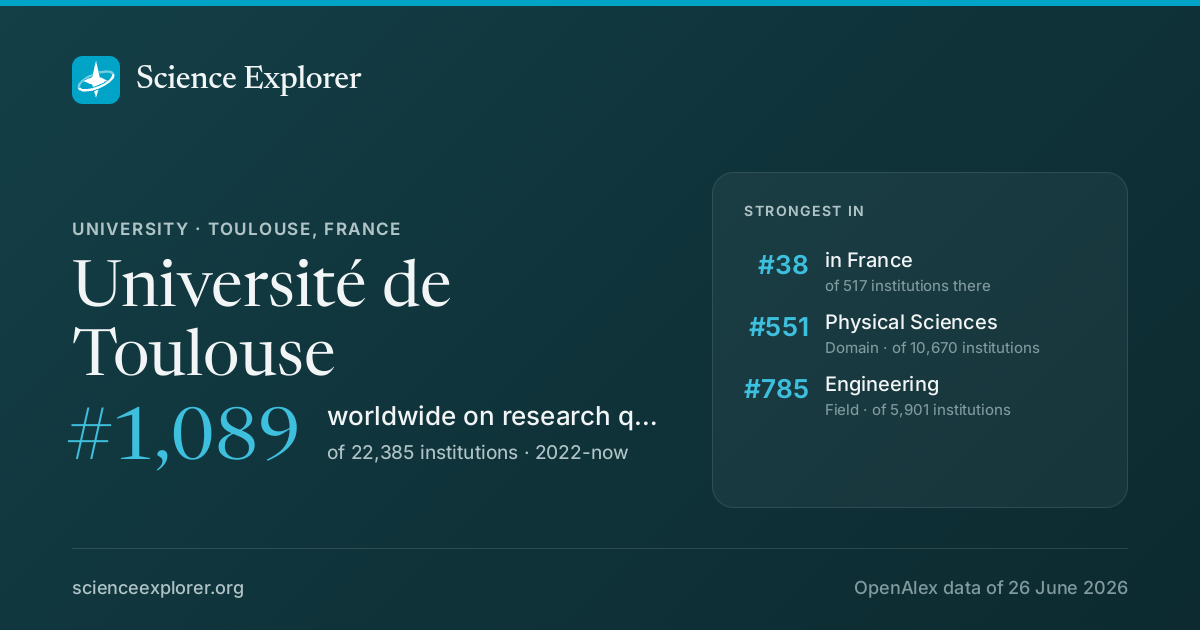The height and width of the screenshot is (630, 1200).
Task: Click the Université de Toulouse heading
Action: [262, 318]
